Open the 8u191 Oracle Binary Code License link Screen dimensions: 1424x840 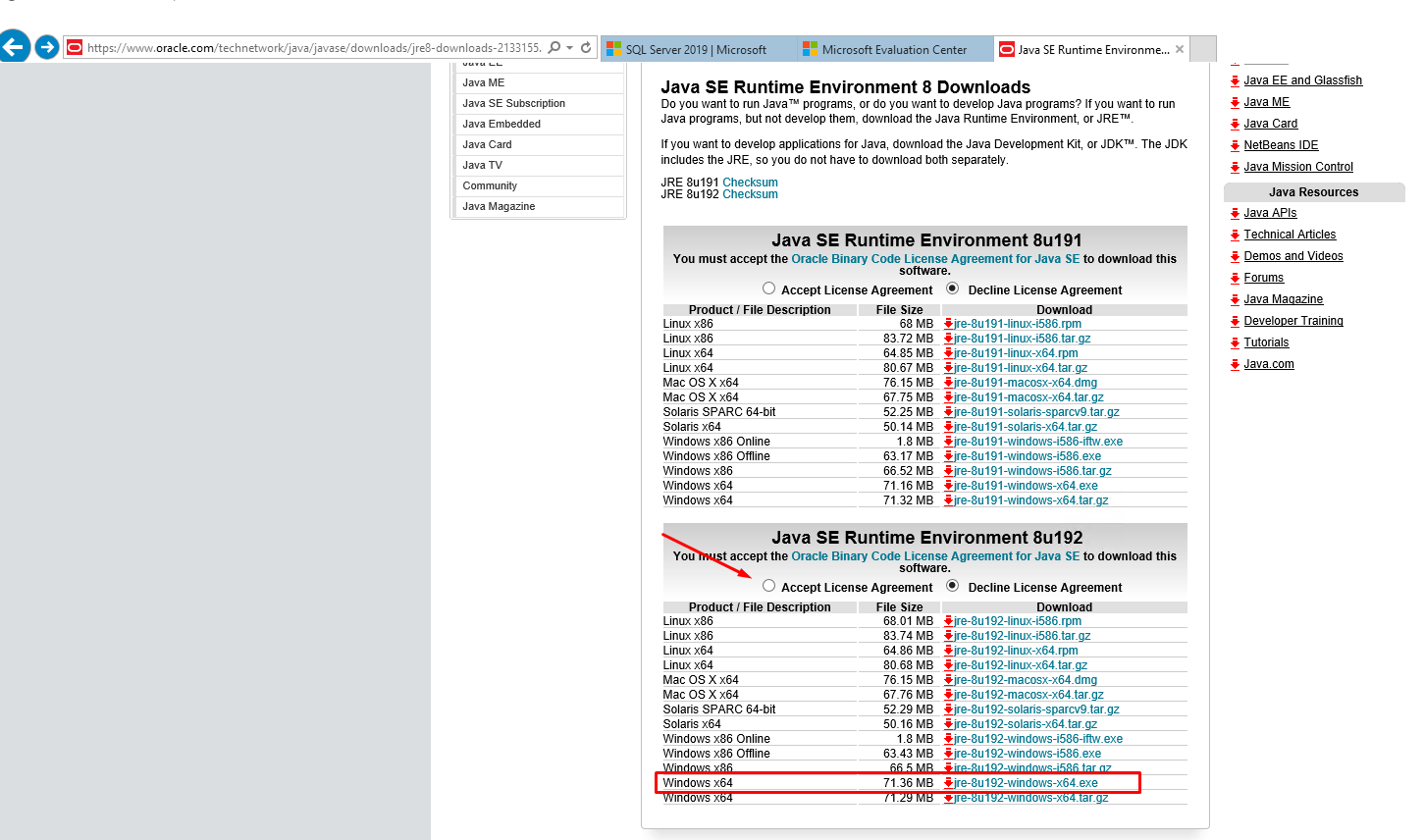[x=935, y=259]
